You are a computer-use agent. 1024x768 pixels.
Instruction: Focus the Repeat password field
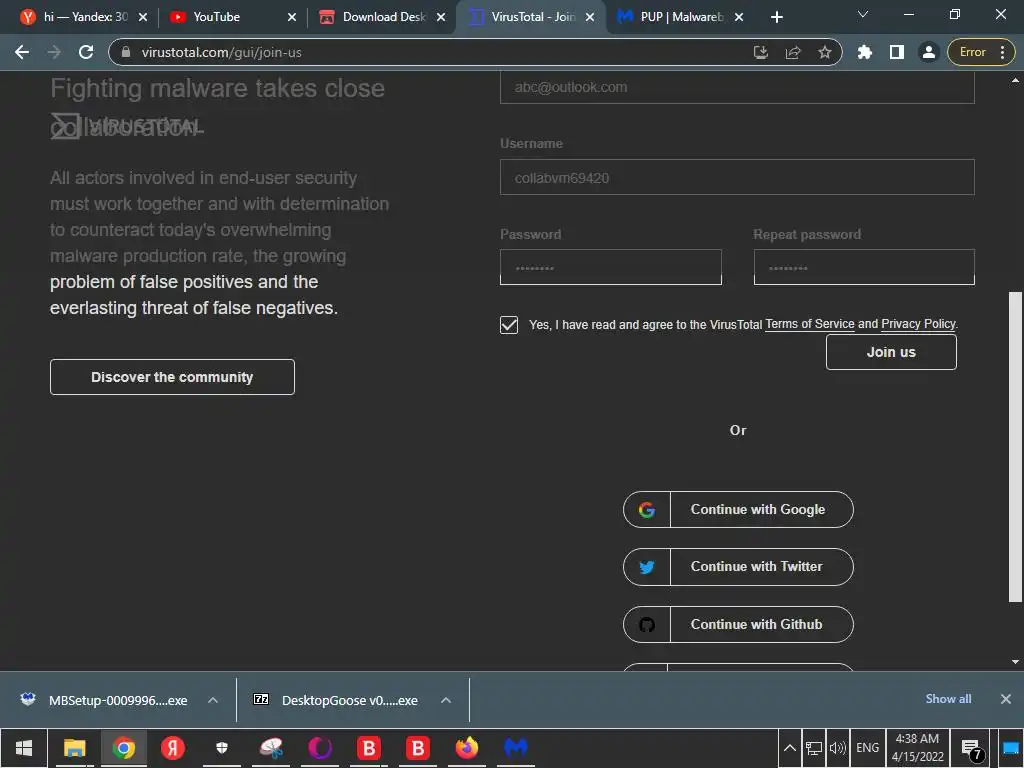pyautogui.click(x=864, y=267)
